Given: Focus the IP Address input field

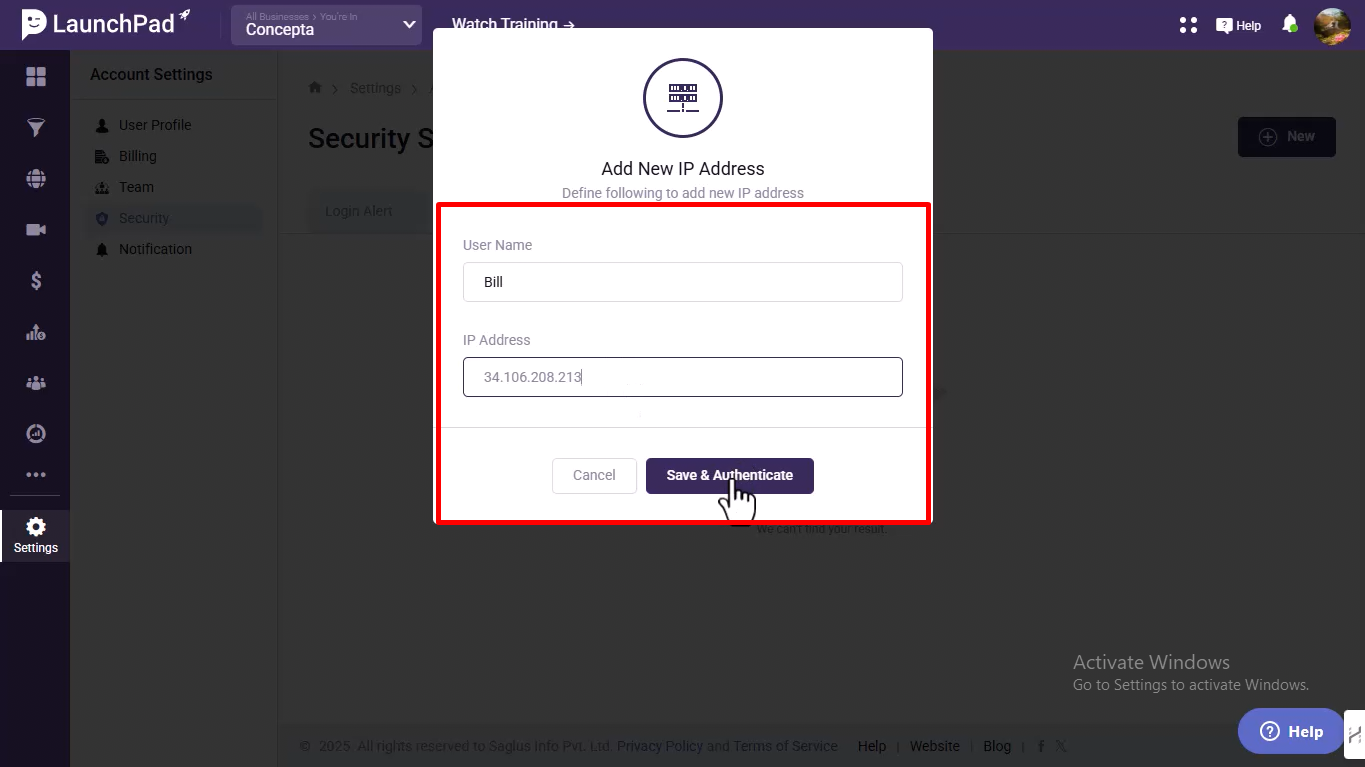Looking at the screenshot, I should [x=683, y=377].
